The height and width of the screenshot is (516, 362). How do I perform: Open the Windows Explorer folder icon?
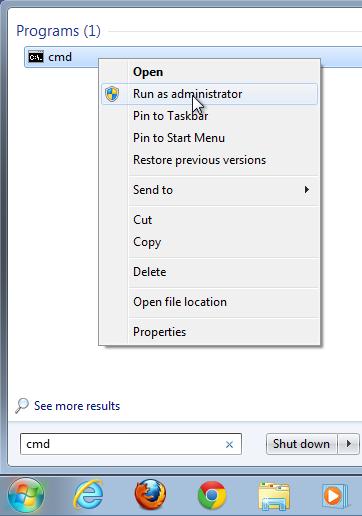[274, 496]
